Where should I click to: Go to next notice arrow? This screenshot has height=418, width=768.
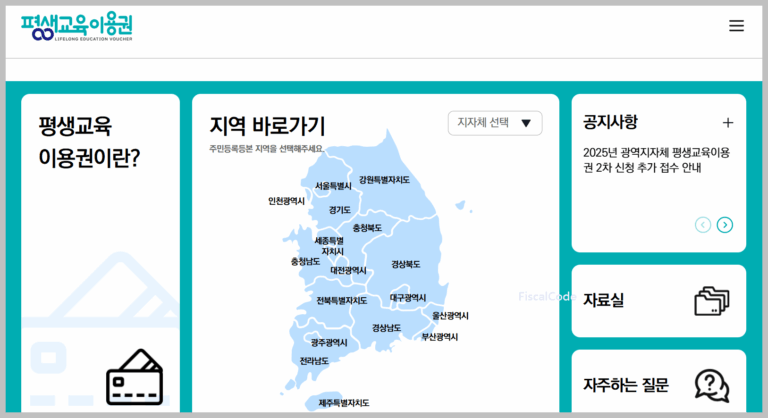pyautogui.click(x=725, y=225)
